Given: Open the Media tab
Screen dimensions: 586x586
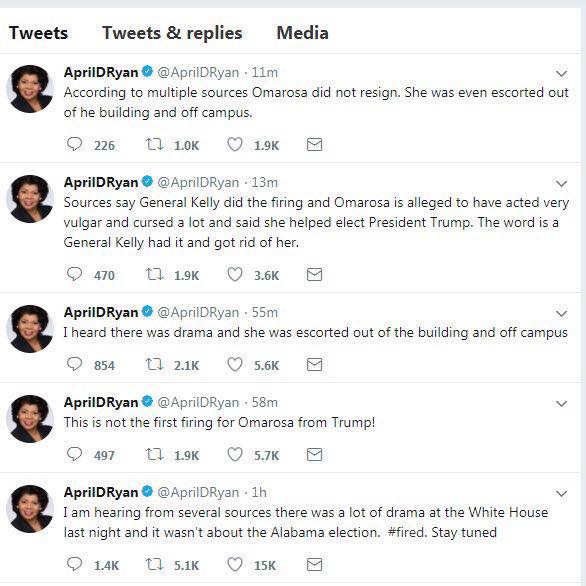Looking at the screenshot, I should tap(302, 33).
